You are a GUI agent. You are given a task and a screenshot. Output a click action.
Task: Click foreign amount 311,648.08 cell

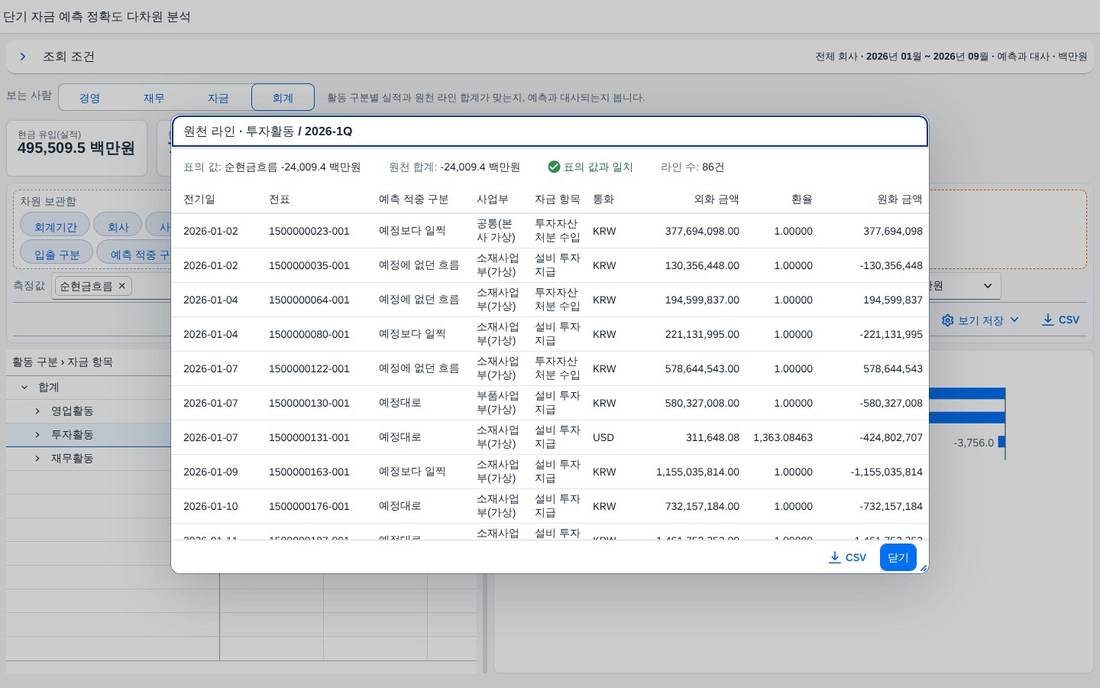coord(713,437)
